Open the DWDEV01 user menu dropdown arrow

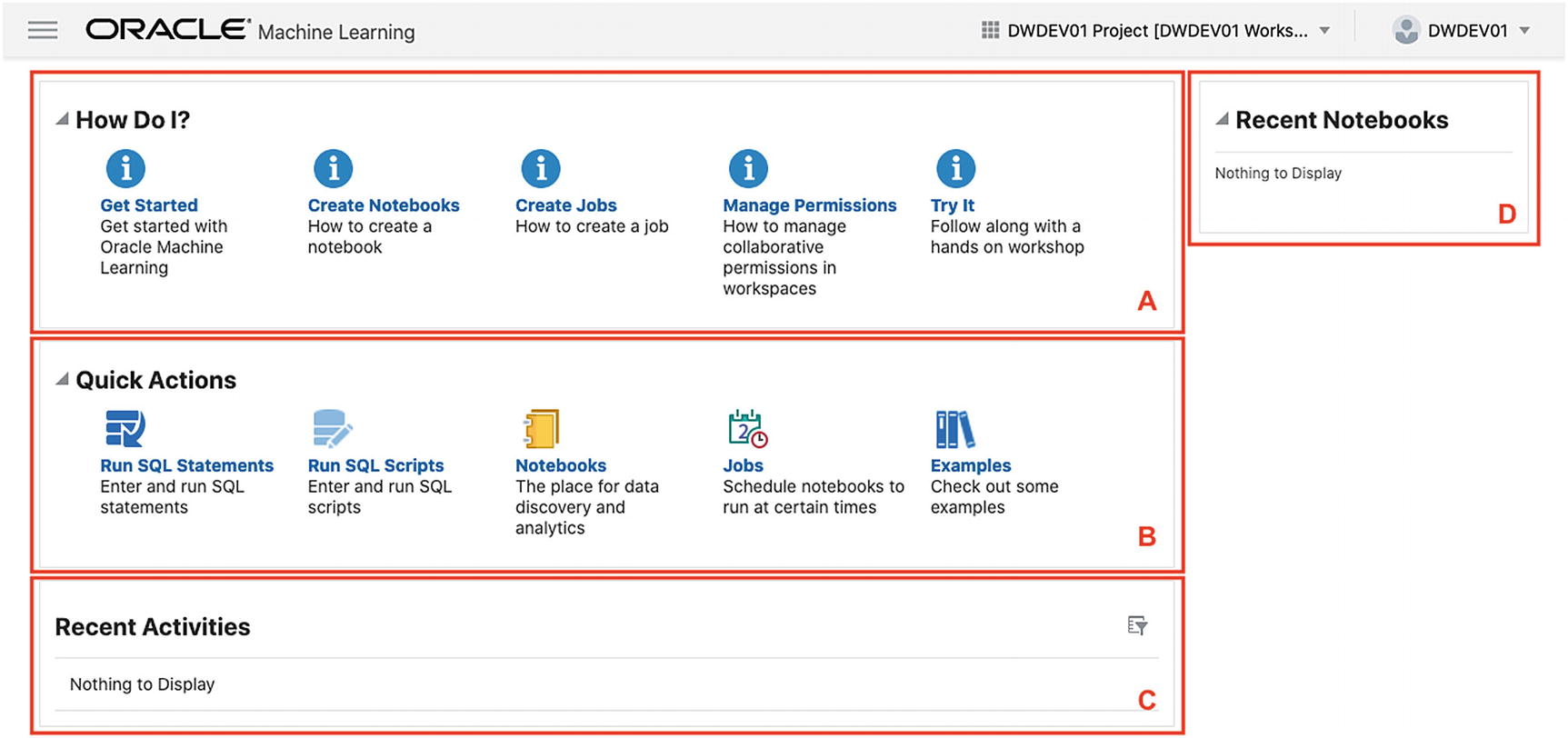pos(1525,31)
